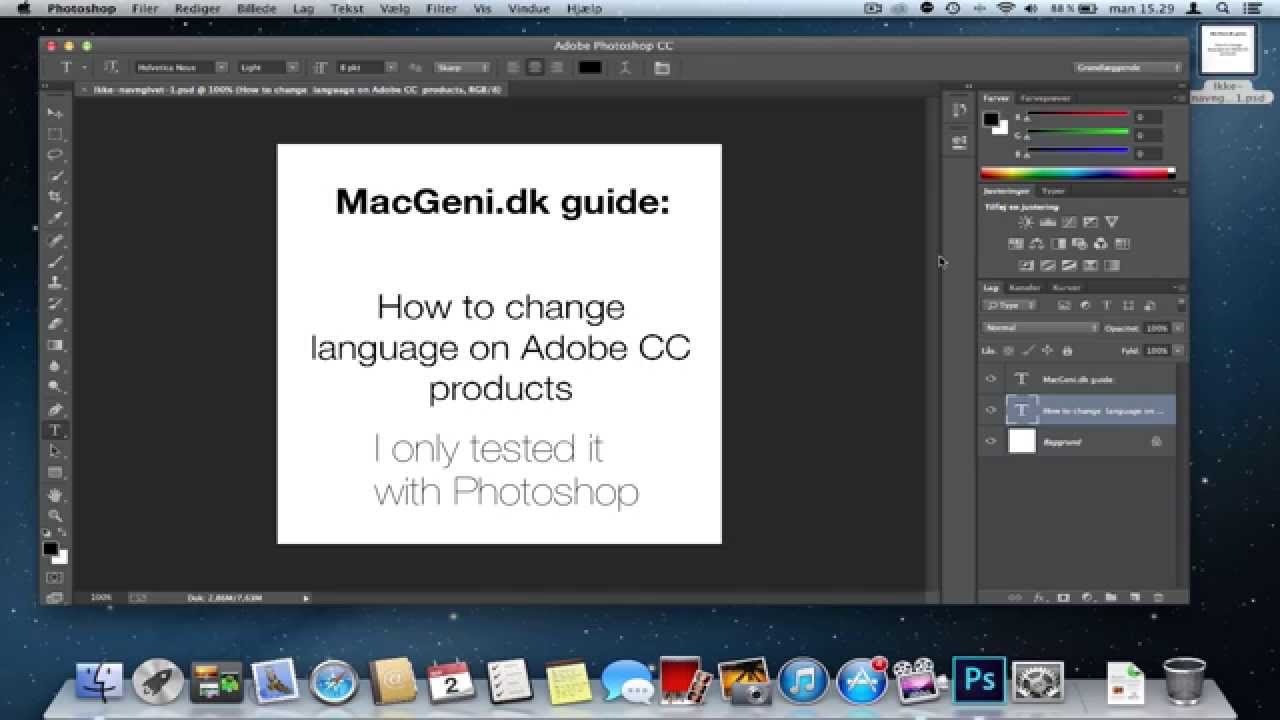The height and width of the screenshot is (720, 1280).
Task: Switch to the Kanaler tab
Action: [x=1025, y=287]
